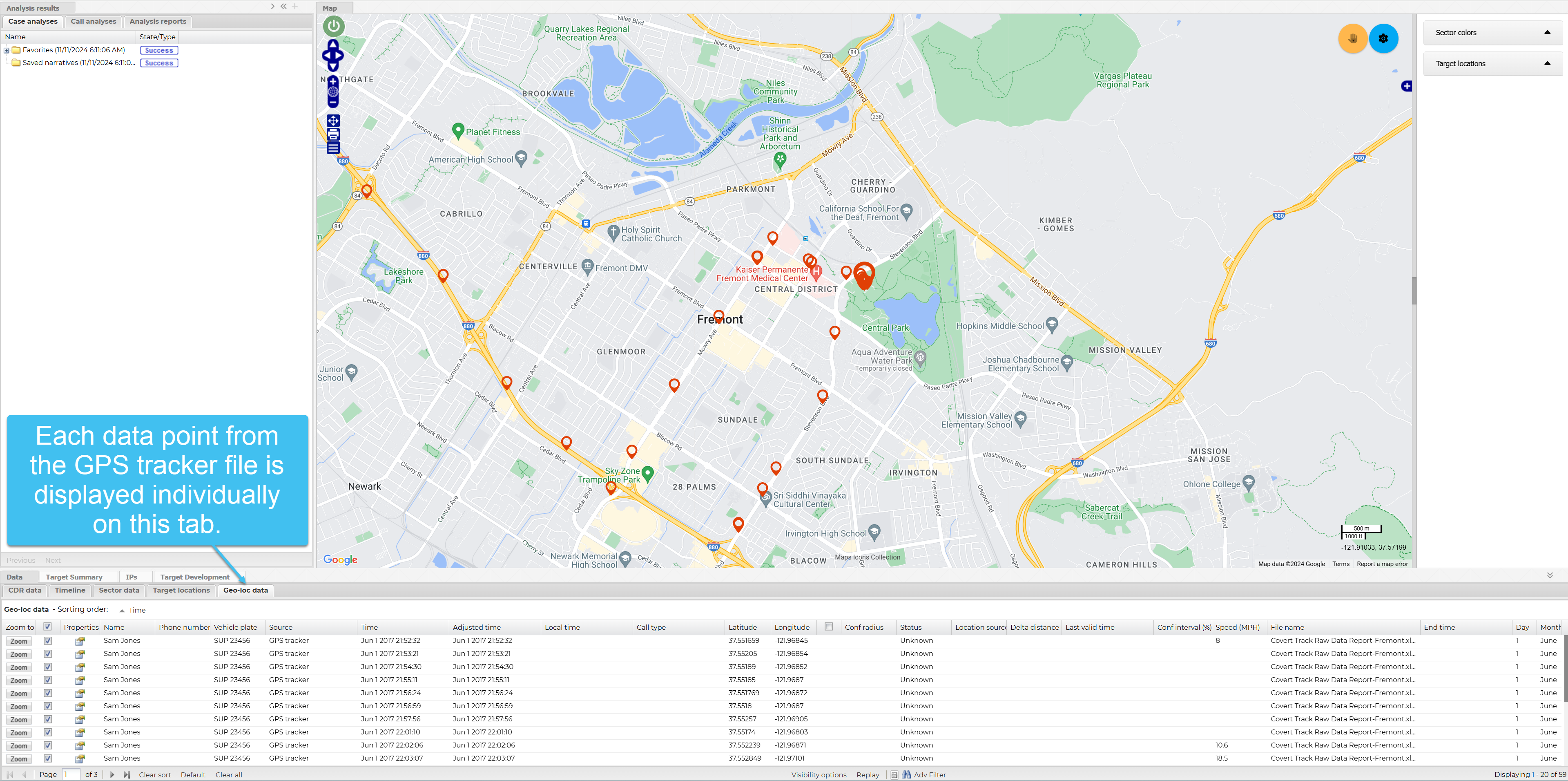Open the map hamburger menu icon
This screenshot has height=781, width=1568.
333,148
